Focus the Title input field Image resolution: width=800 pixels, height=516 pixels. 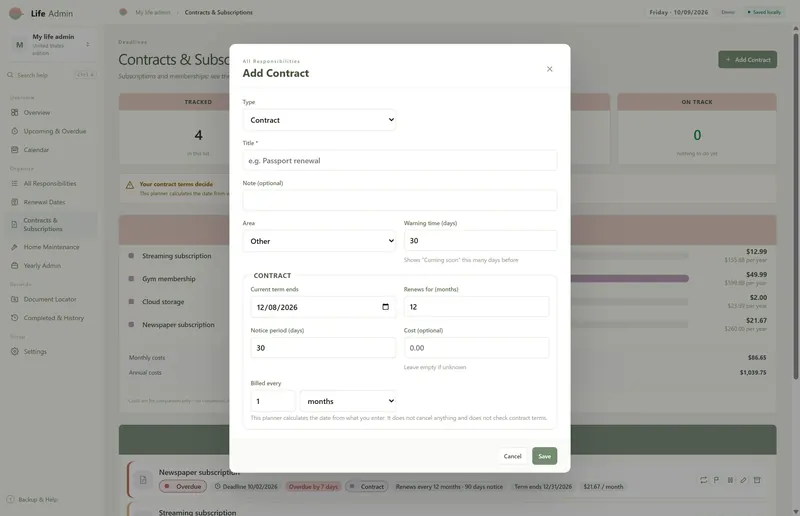pyautogui.click(x=399, y=160)
